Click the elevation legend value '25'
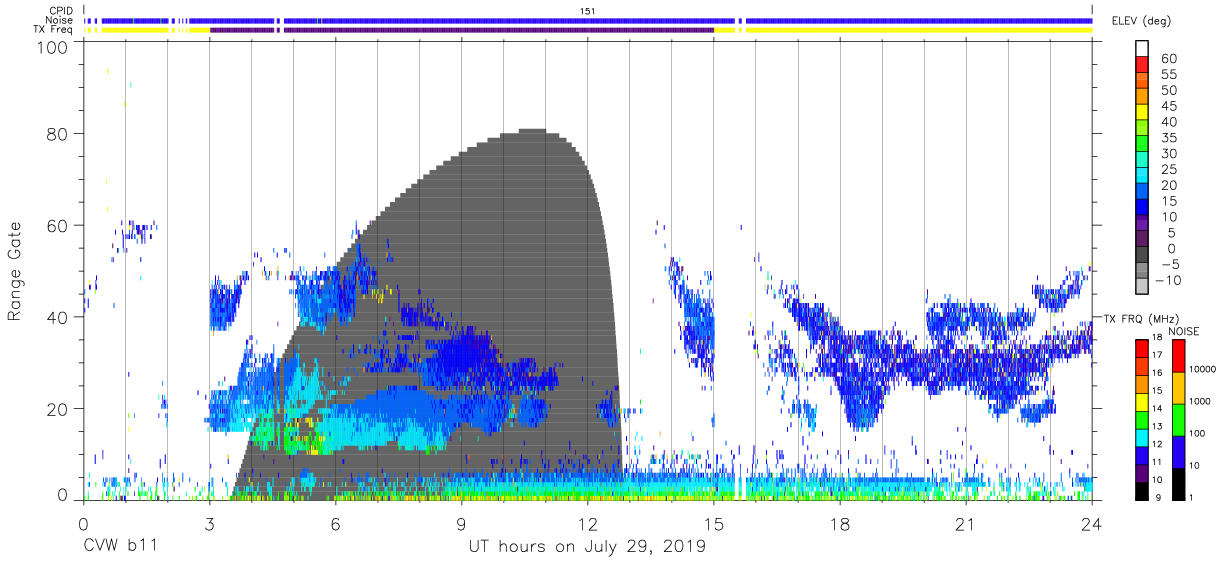The height and width of the screenshot is (567, 1228). 1170,170
